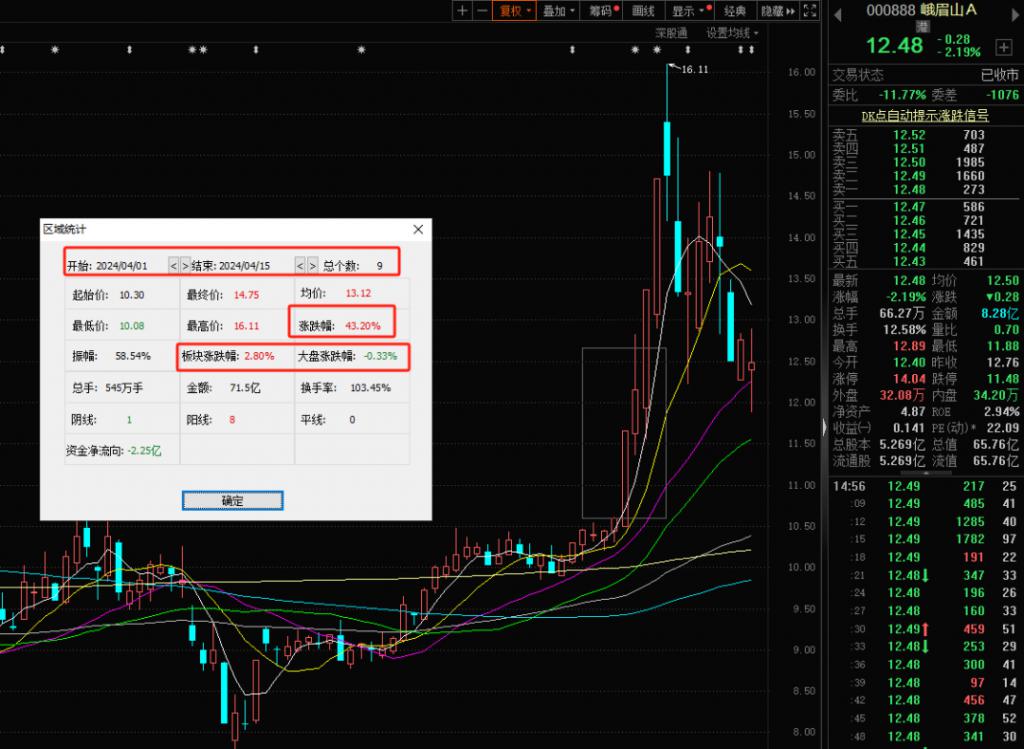
Task: Confirm dialog with 确定 button
Action: point(233,500)
